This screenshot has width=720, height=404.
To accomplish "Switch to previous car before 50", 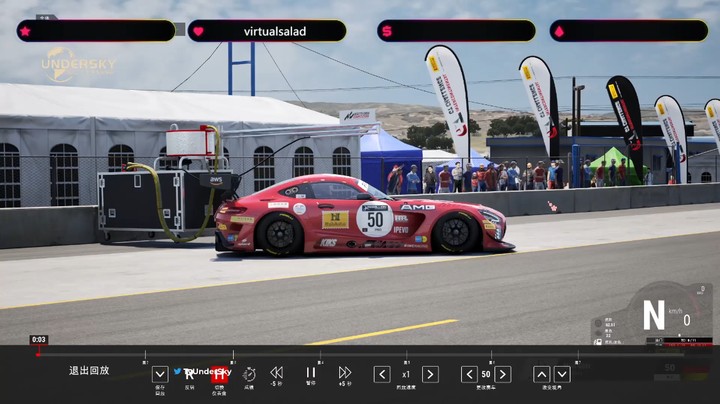I will pos(469,375).
